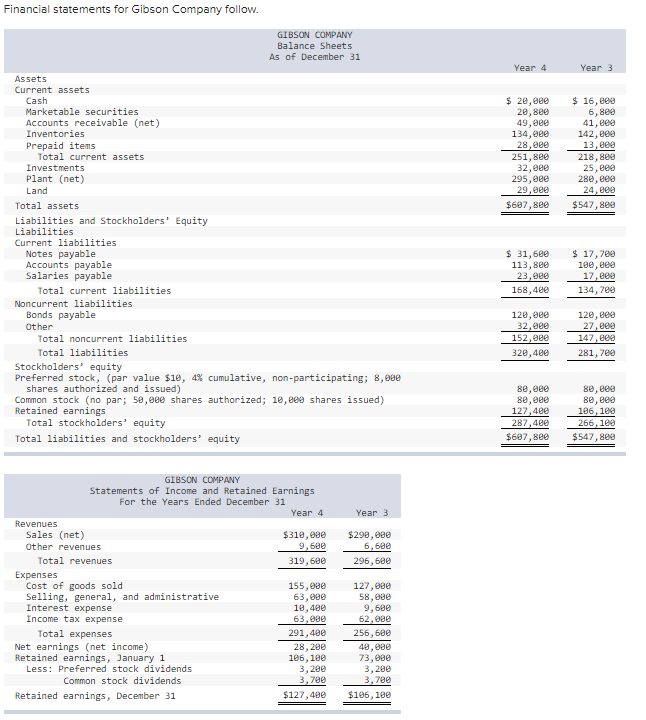This screenshot has width=646, height=720.
Task: Click the 'Financial statements for Gibson Company follow.' sentence
Action: click(131, 9)
